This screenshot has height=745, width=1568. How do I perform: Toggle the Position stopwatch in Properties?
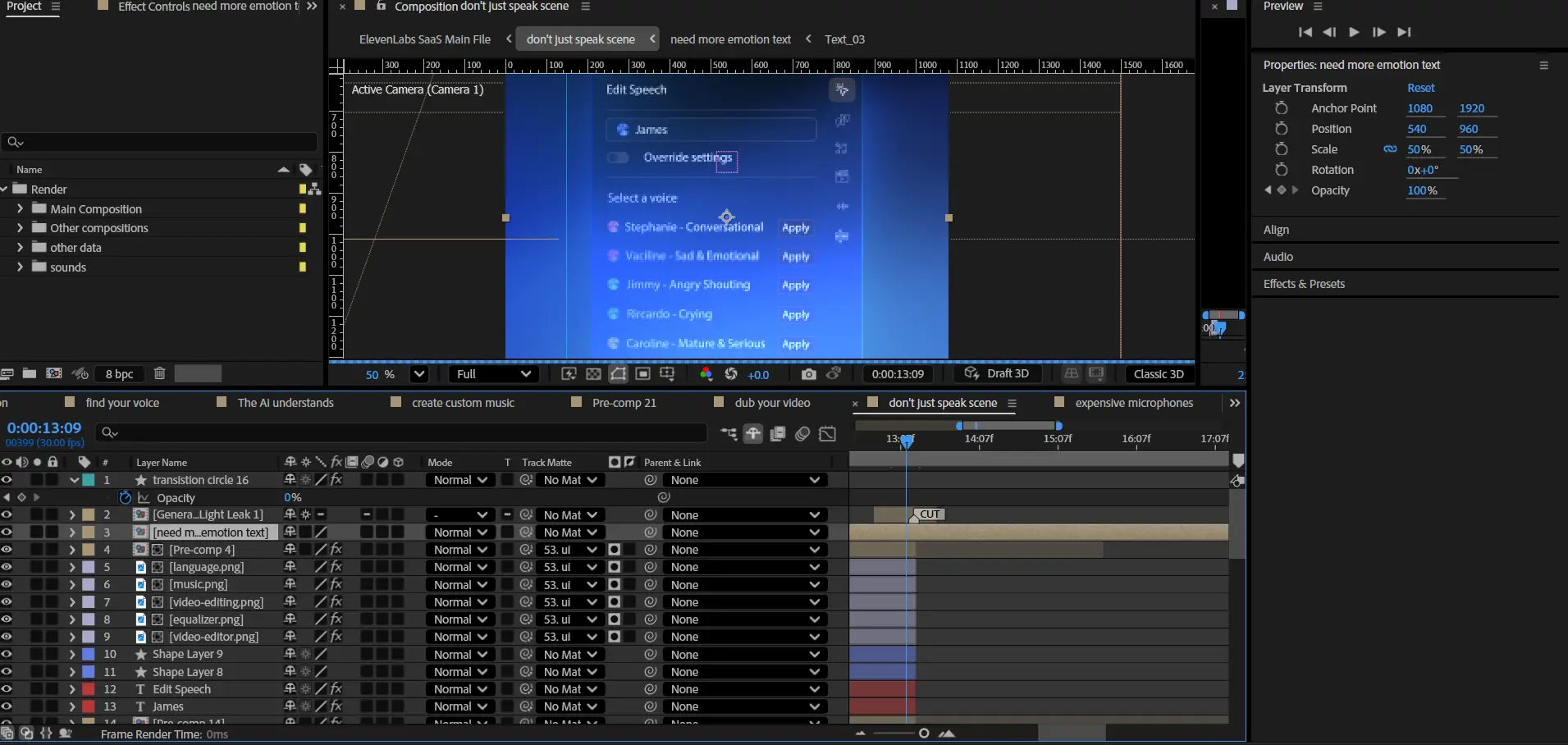click(x=1281, y=129)
